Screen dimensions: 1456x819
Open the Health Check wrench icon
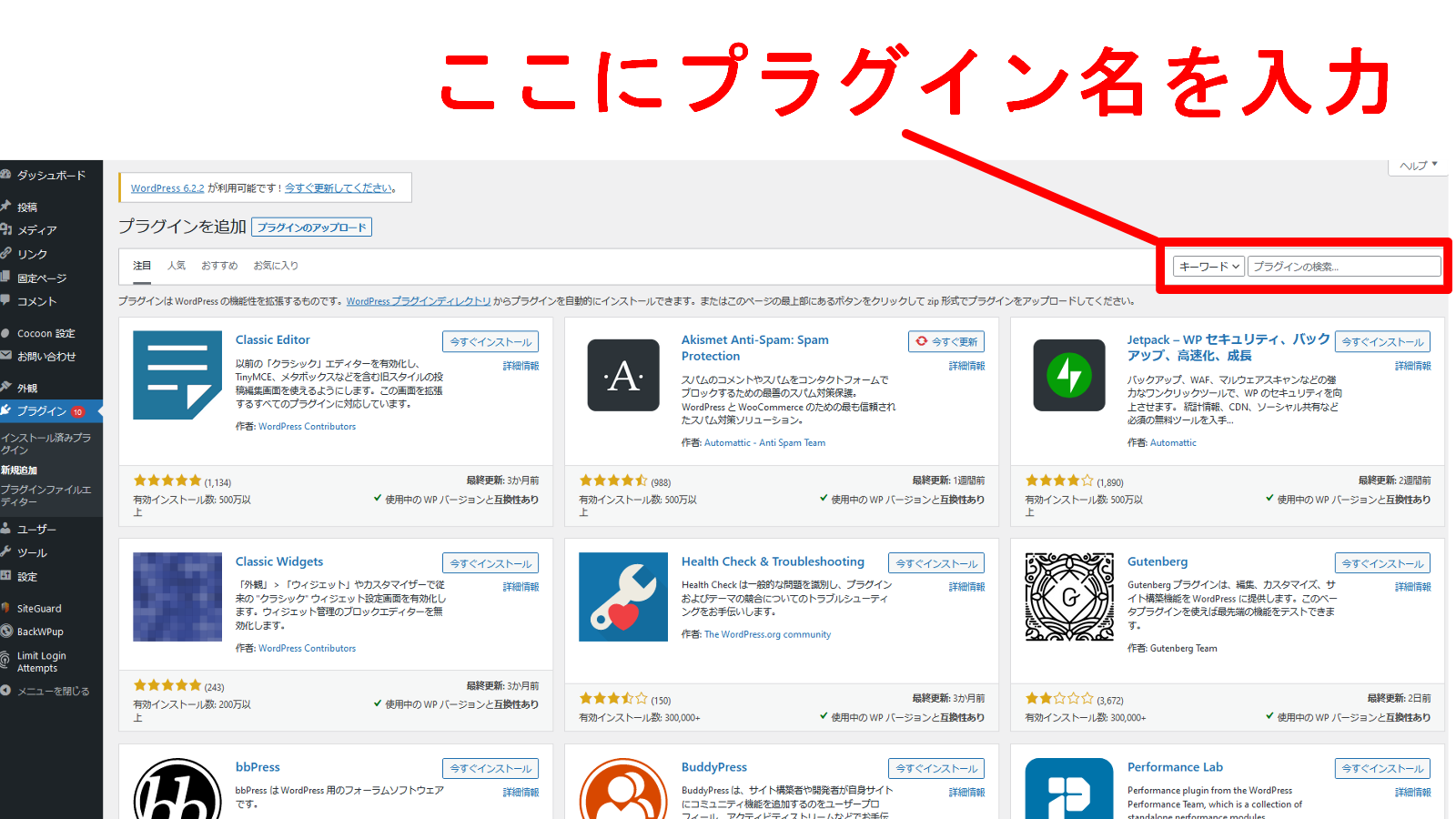[623, 597]
